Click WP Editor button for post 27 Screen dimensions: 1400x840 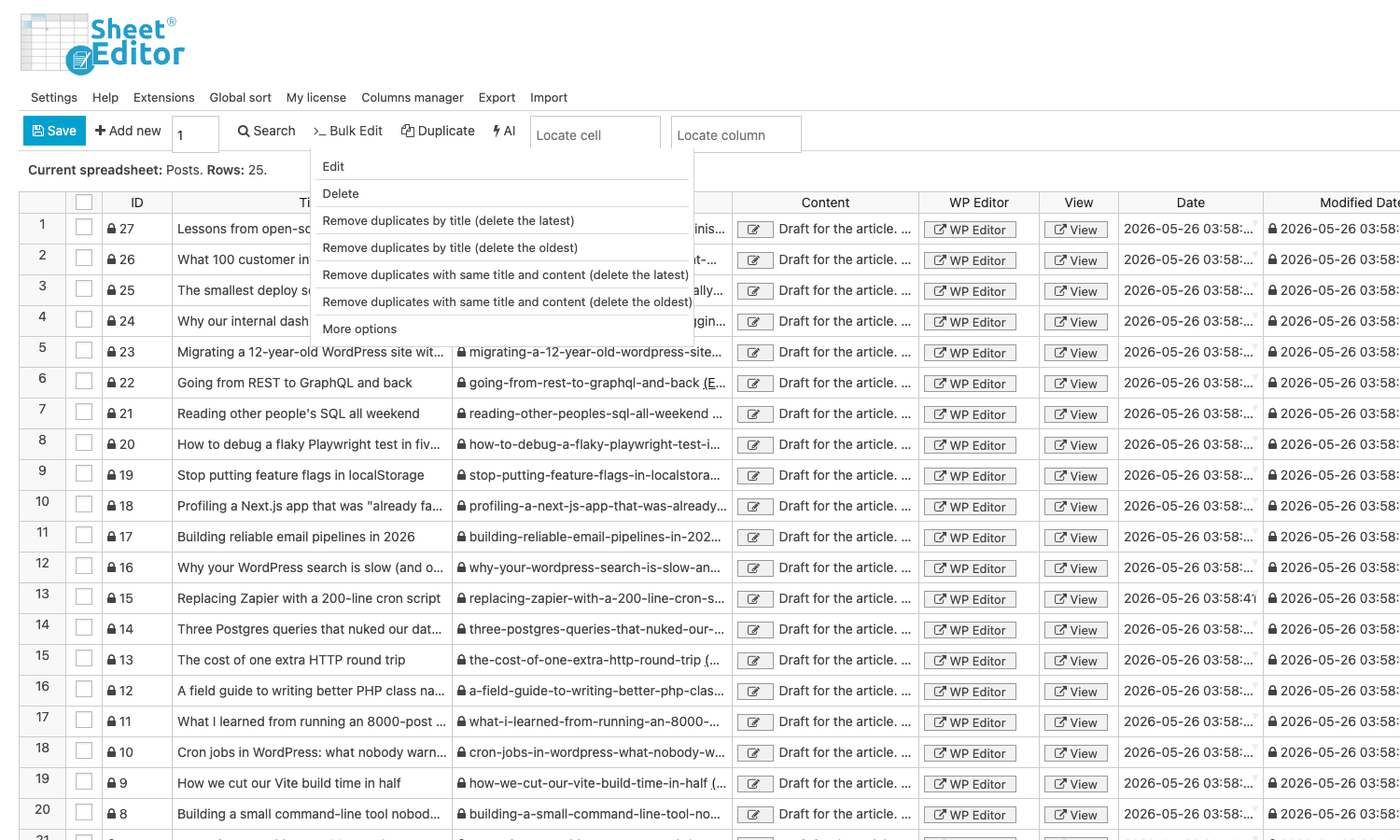pyautogui.click(x=970, y=230)
